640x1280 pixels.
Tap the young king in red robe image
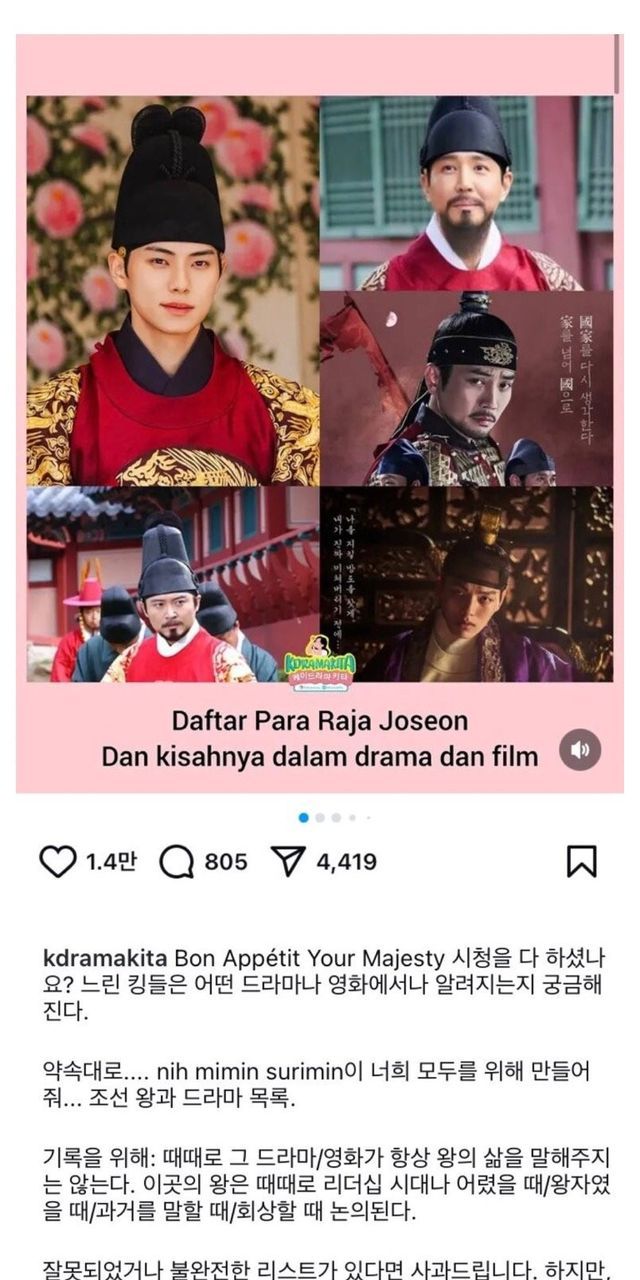(x=173, y=291)
